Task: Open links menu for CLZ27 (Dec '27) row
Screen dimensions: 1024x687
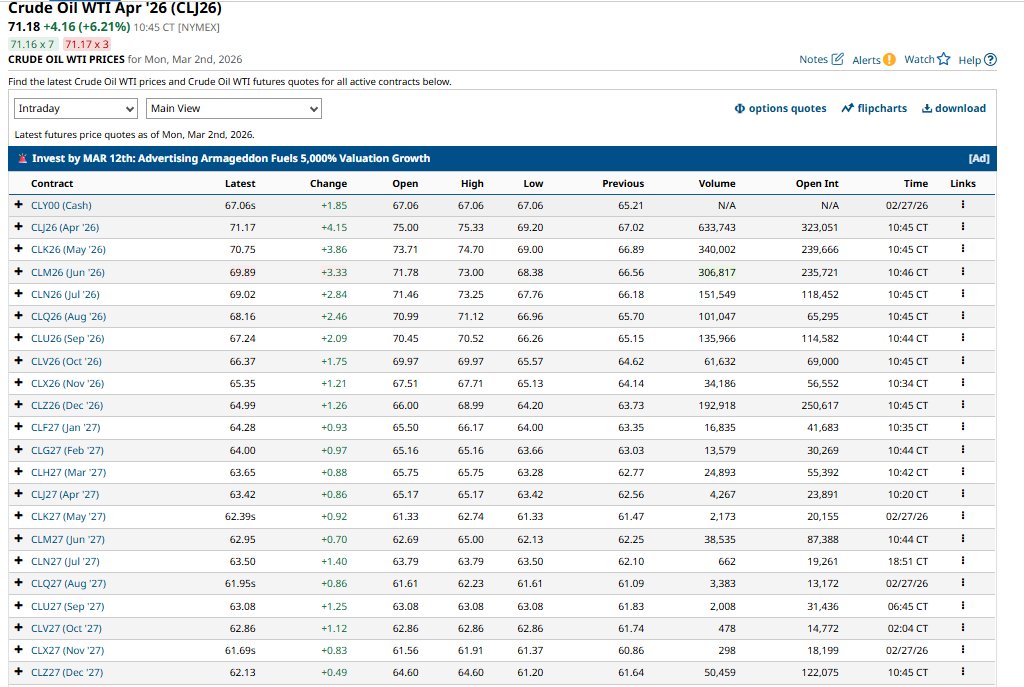Action: tap(963, 672)
